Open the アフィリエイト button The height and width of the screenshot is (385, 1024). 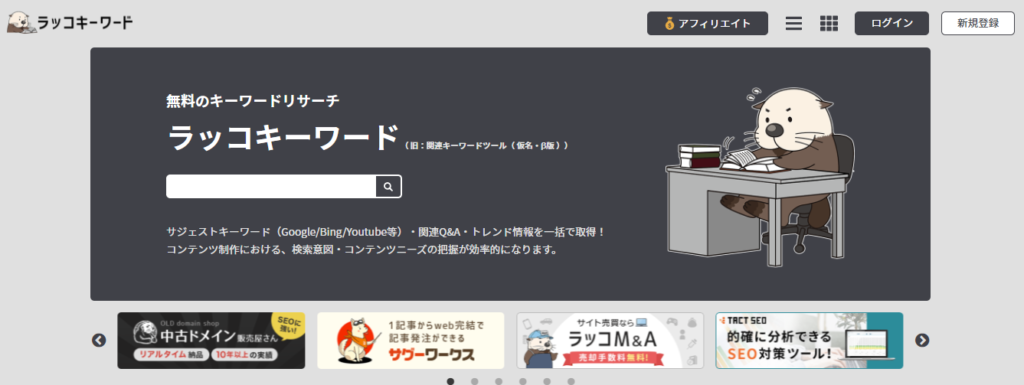point(707,23)
